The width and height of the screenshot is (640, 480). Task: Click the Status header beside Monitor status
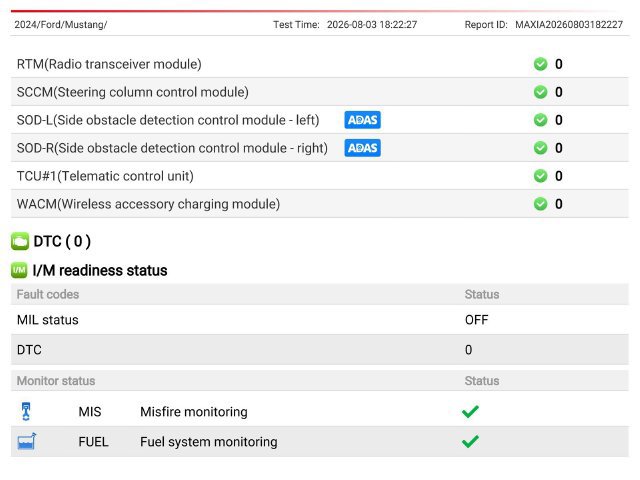point(482,381)
